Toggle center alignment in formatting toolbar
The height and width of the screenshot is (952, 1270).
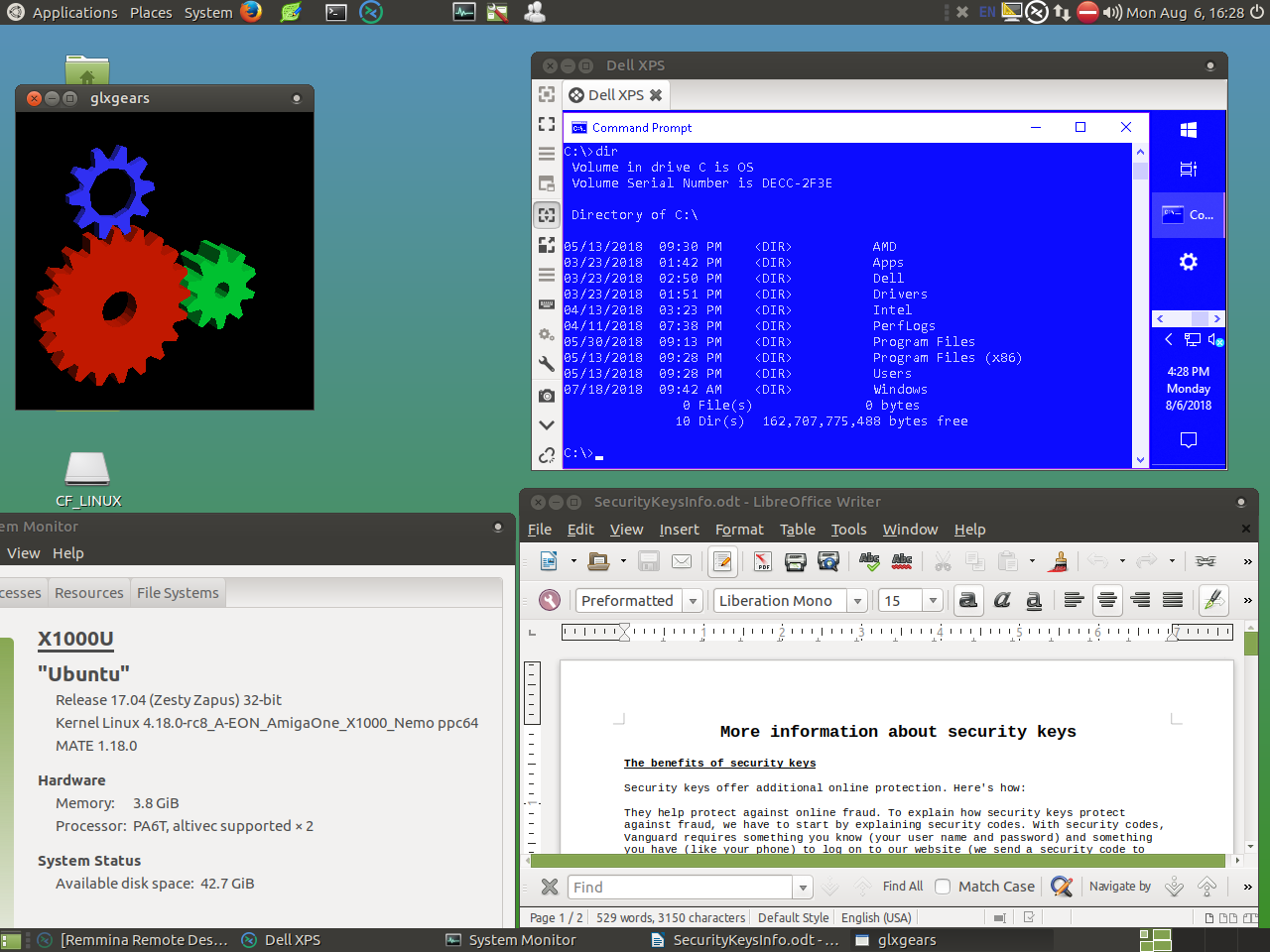point(1107,600)
